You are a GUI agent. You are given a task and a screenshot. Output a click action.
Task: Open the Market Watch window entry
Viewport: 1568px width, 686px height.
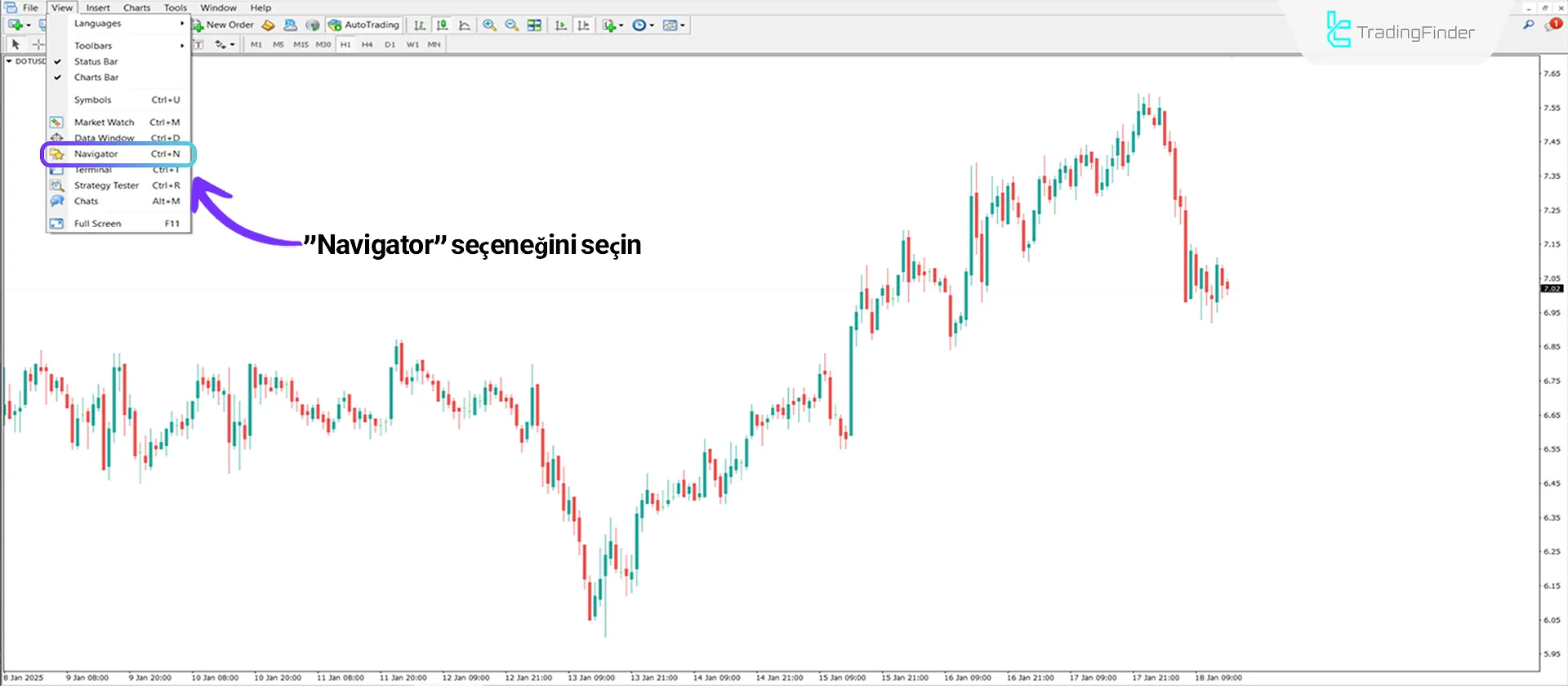point(118,122)
